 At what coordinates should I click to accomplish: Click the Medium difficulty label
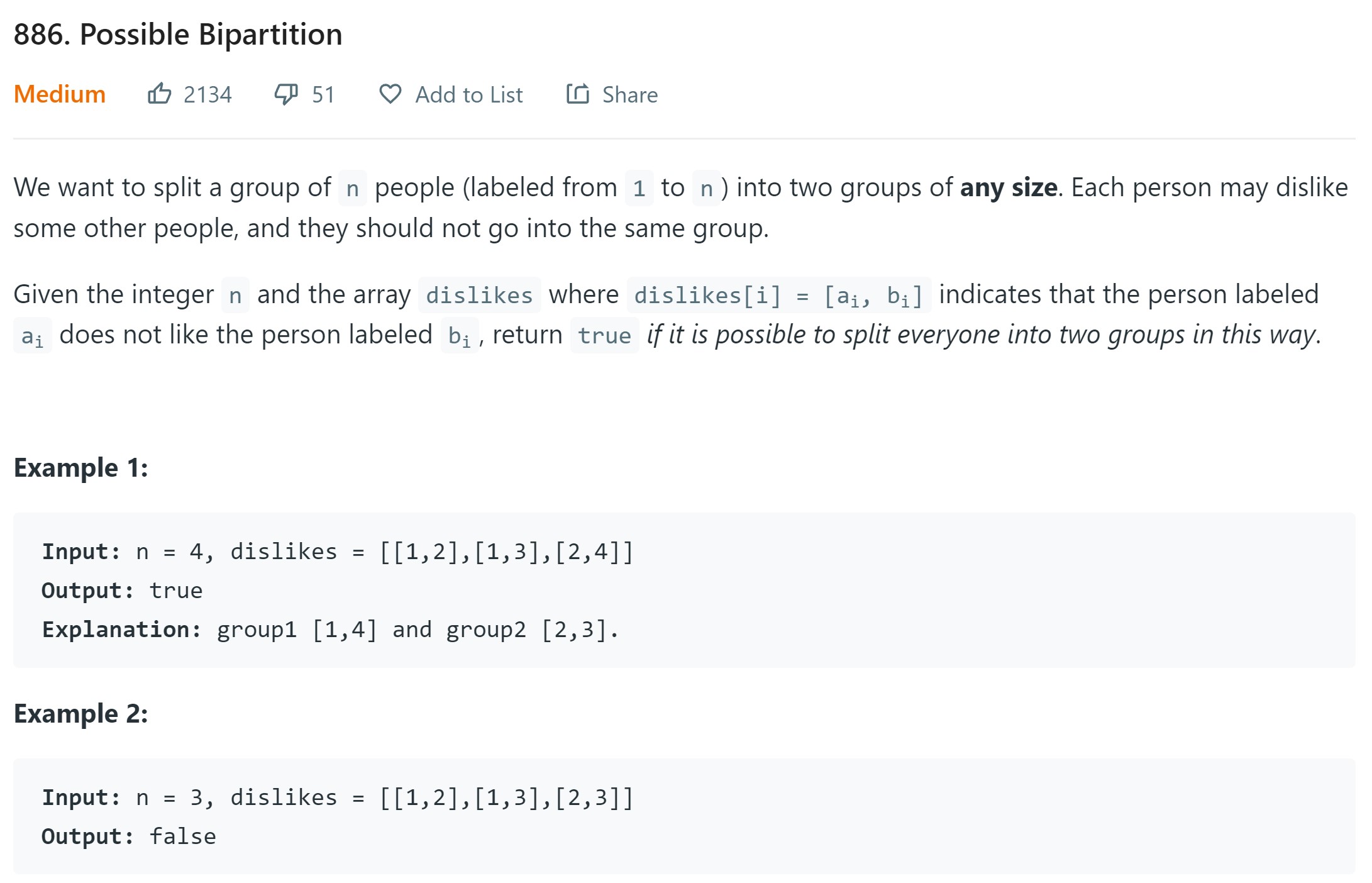coord(60,94)
